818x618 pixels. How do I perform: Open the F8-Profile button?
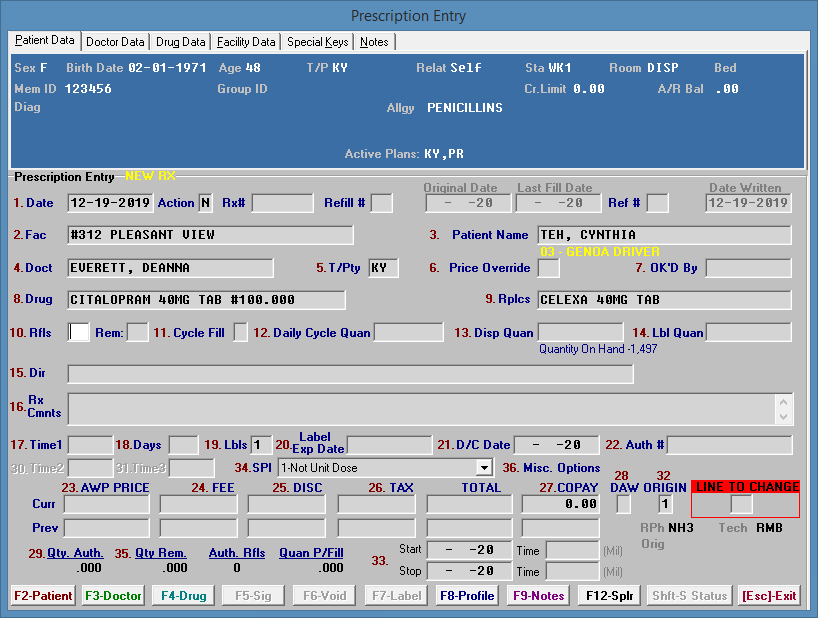pyautogui.click(x=467, y=596)
